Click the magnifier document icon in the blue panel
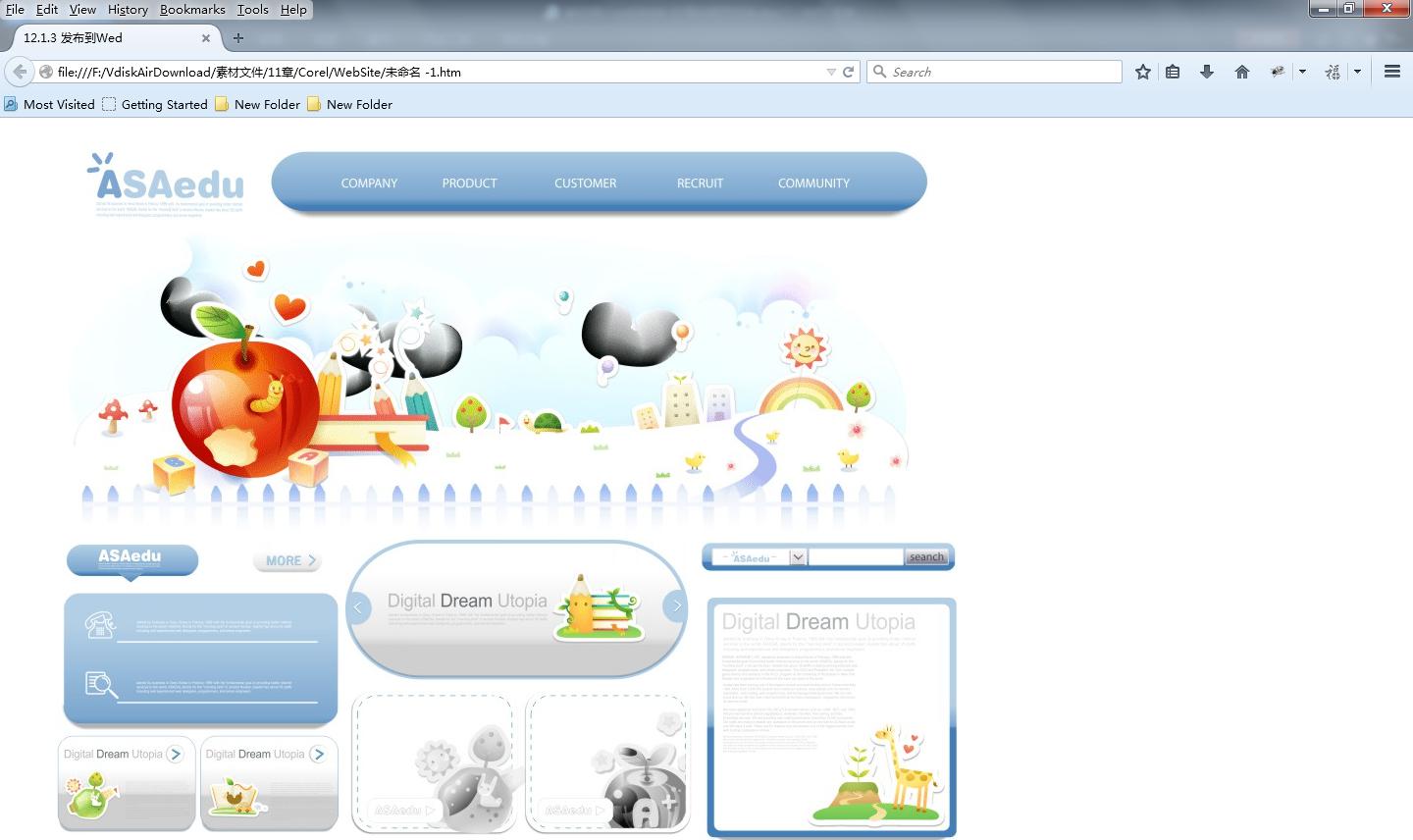 [100, 684]
